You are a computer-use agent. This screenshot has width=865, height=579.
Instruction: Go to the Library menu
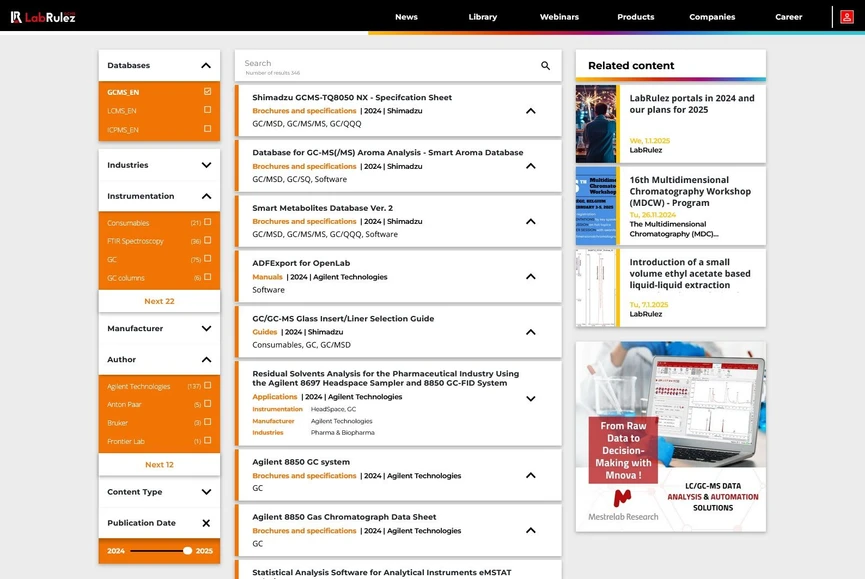click(483, 17)
